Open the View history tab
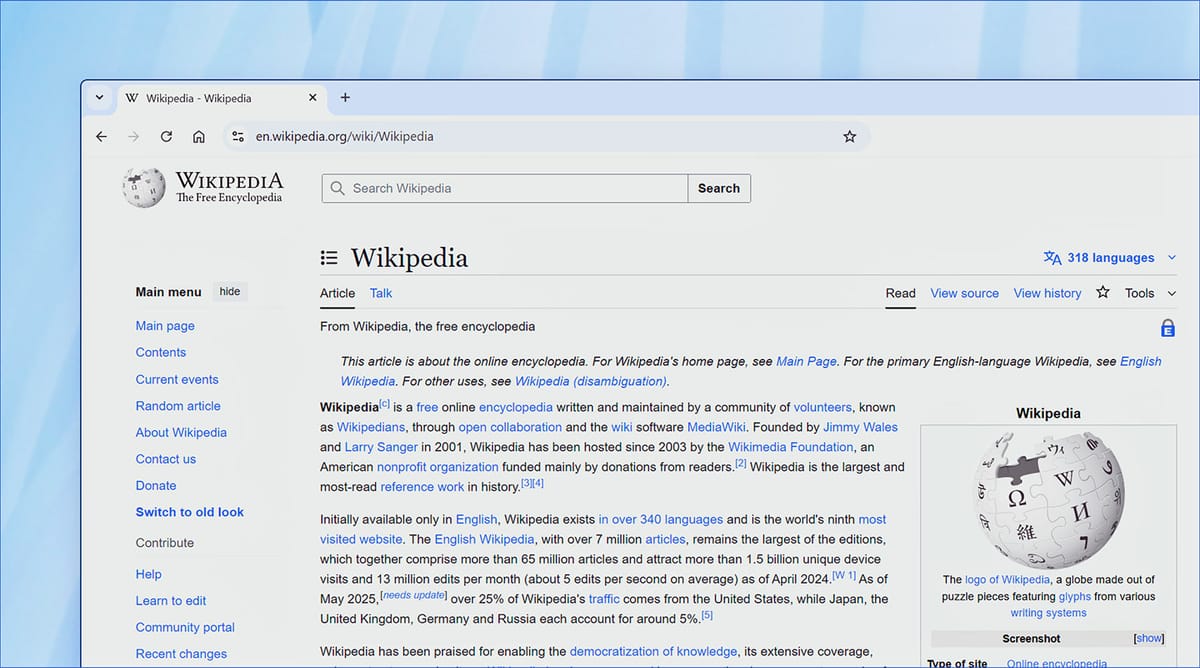The width and height of the screenshot is (1200, 668). 1047,293
